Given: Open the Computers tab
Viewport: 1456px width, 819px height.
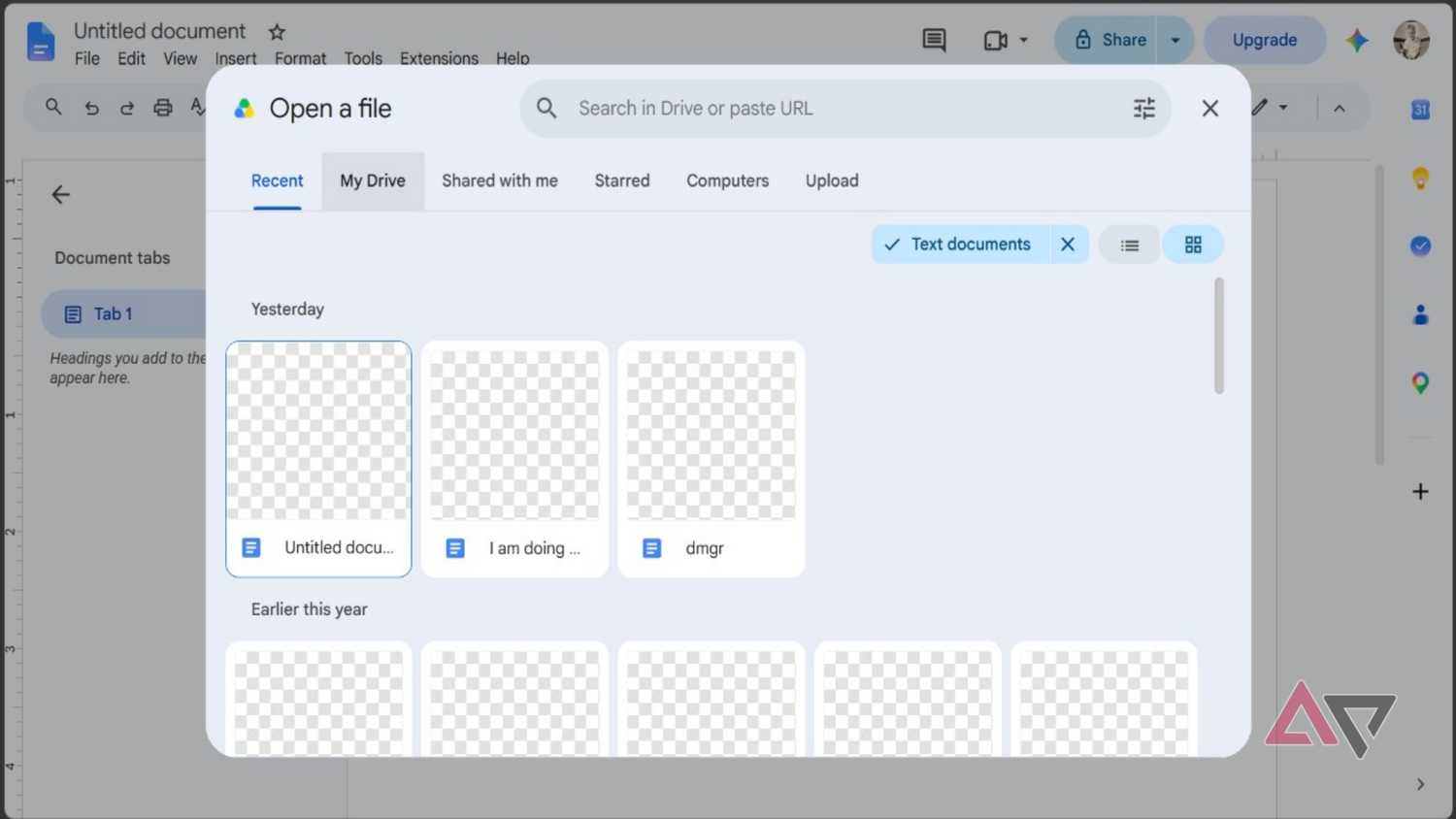Looking at the screenshot, I should pyautogui.click(x=728, y=181).
